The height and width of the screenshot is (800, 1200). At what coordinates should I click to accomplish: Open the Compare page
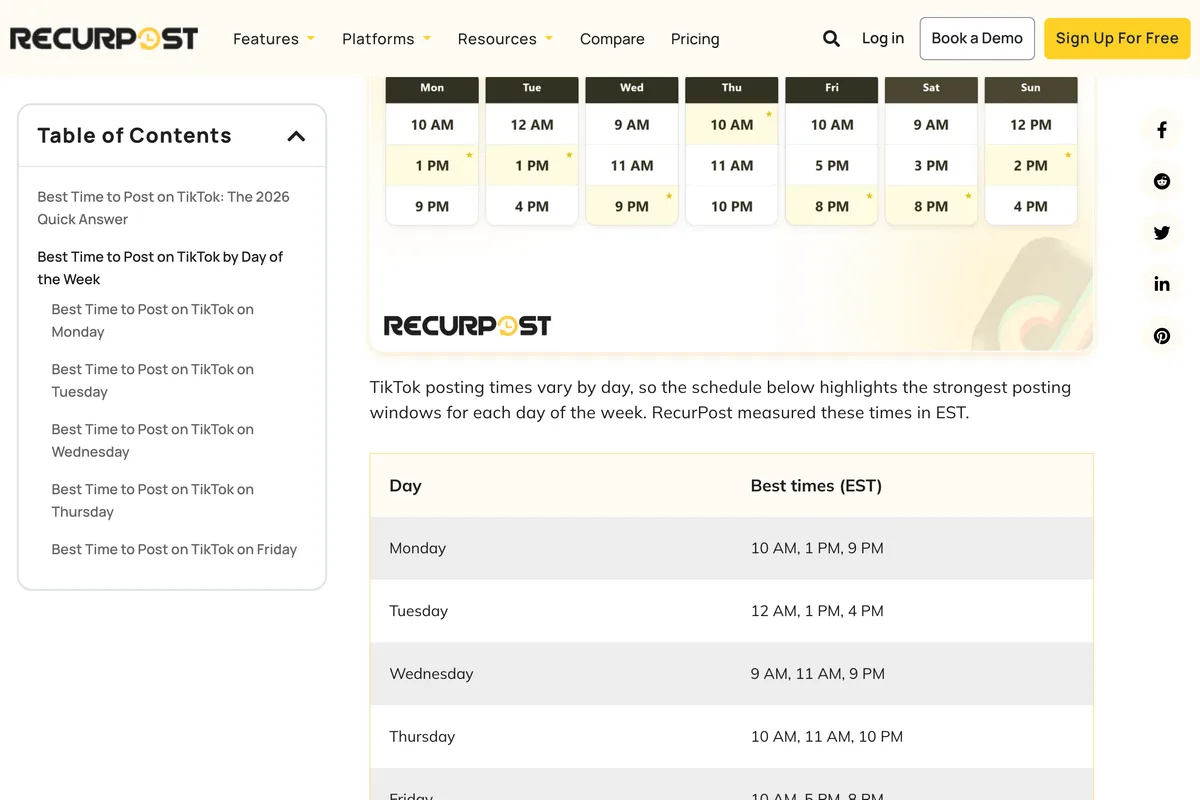(612, 39)
